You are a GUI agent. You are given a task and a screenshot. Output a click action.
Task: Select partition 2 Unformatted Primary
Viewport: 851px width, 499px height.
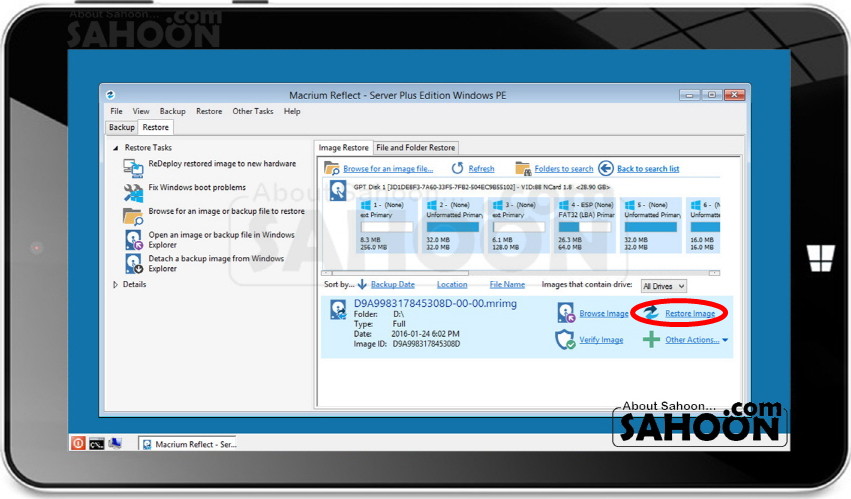coord(454,225)
